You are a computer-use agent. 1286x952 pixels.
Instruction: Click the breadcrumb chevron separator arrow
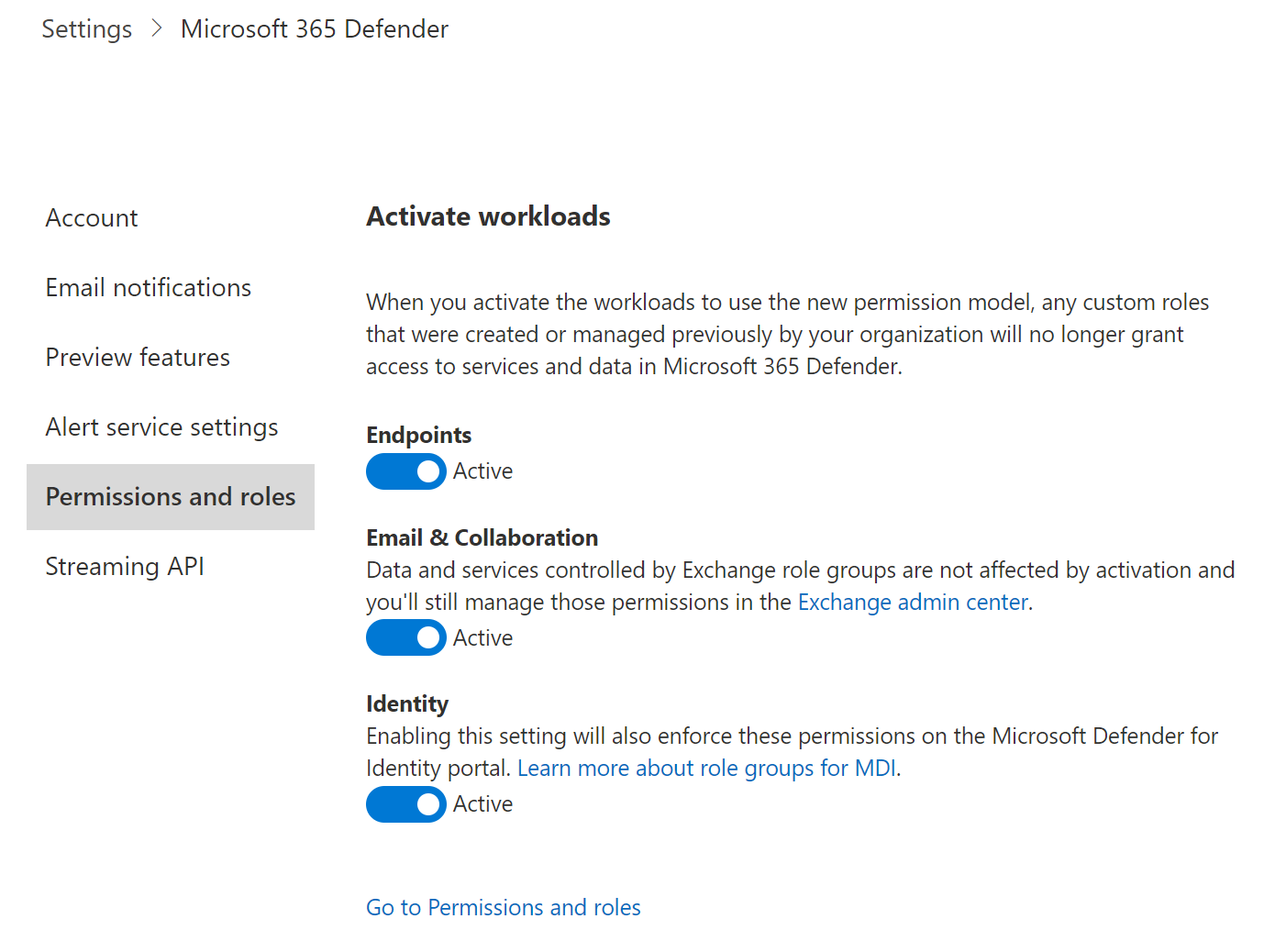[157, 29]
